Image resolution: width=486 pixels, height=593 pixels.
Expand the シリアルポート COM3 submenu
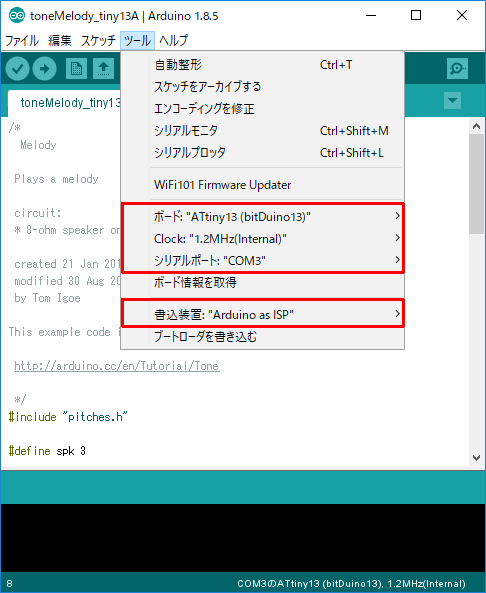pyautogui.click(x=262, y=261)
